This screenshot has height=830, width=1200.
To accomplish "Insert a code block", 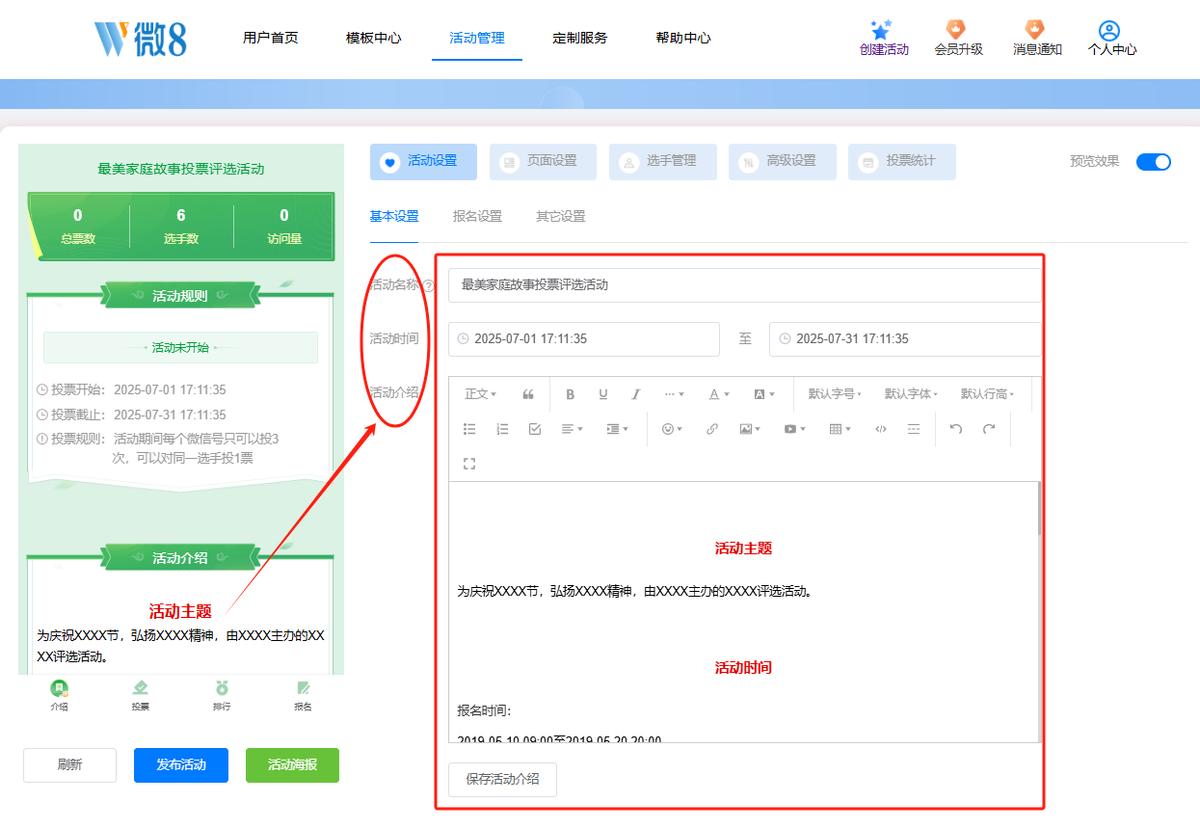I will pyautogui.click(x=881, y=429).
